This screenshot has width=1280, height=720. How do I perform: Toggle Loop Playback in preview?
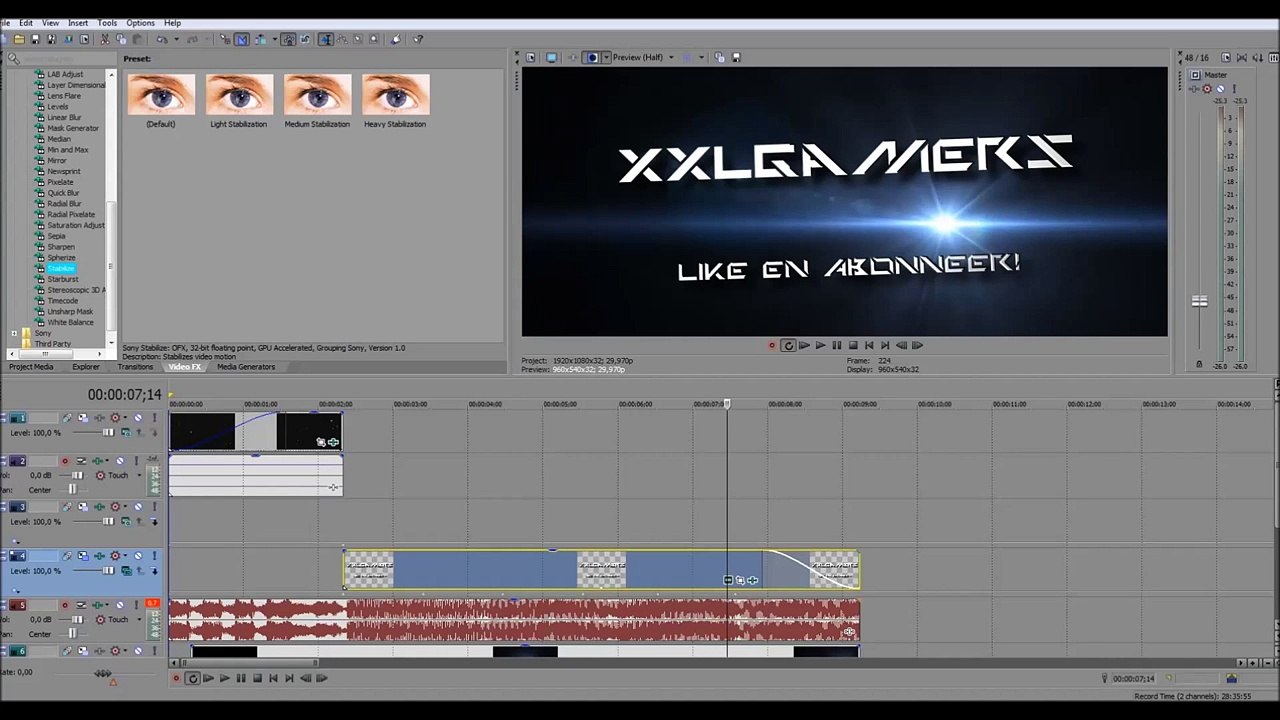788,345
